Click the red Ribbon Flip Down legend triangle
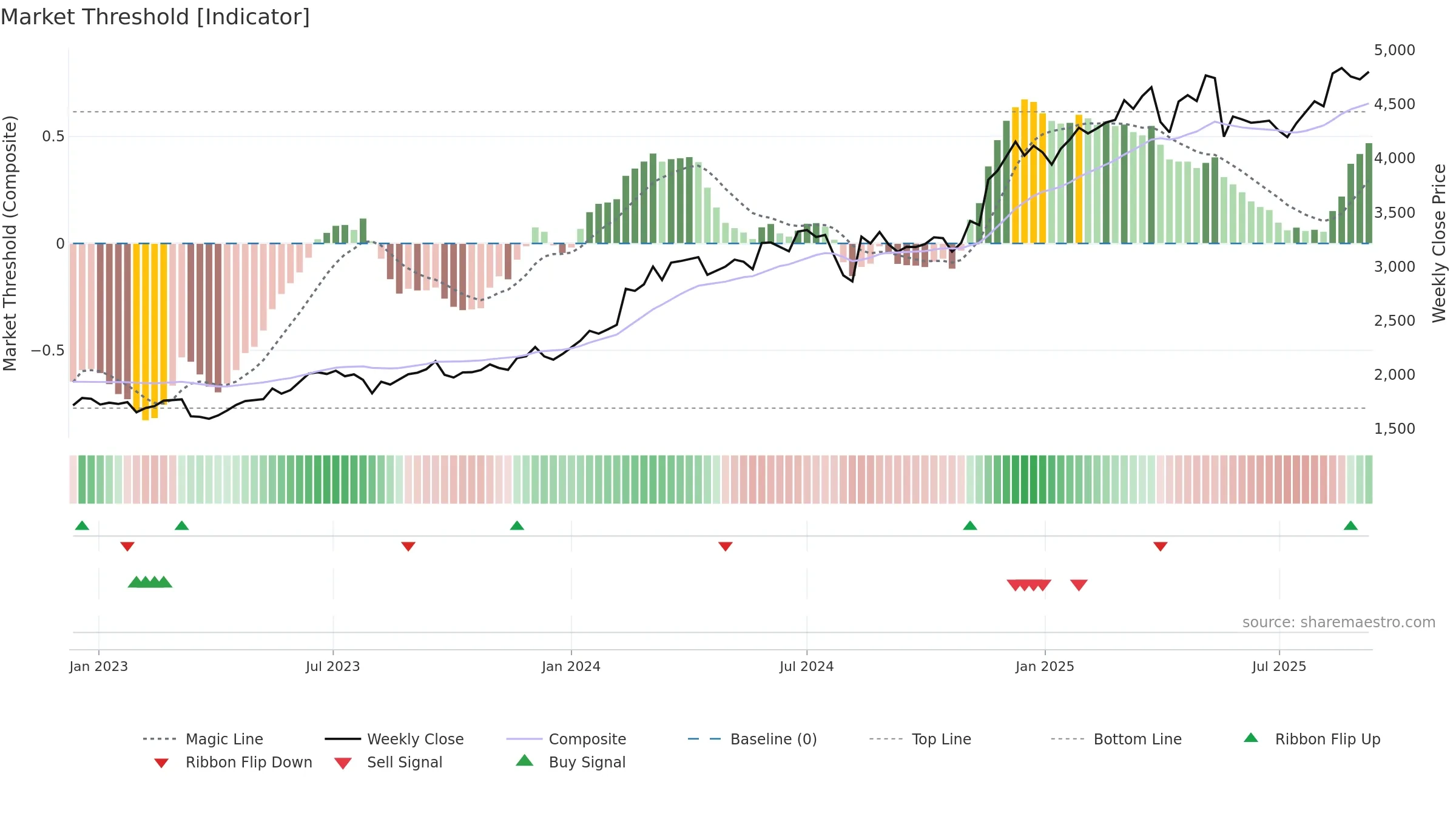The height and width of the screenshot is (819, 1456). (x=161, y=763)
